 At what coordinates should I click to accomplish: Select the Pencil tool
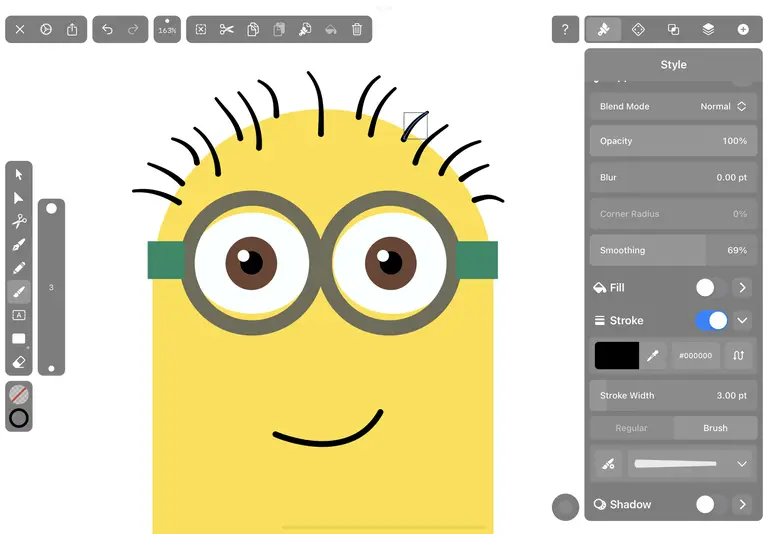[x=19, y=268]
